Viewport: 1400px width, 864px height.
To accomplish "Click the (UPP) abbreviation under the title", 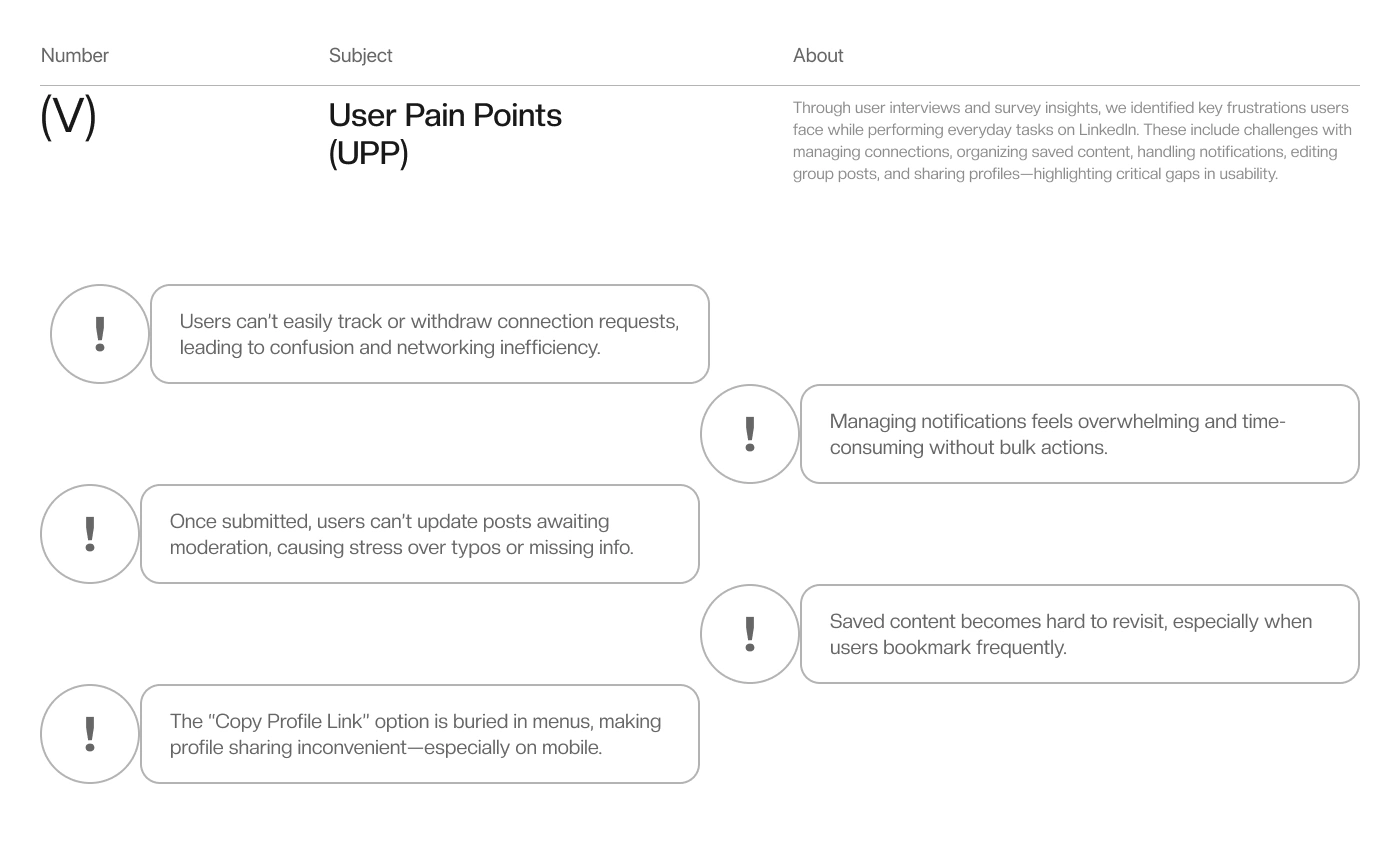I will click(368, 153).
